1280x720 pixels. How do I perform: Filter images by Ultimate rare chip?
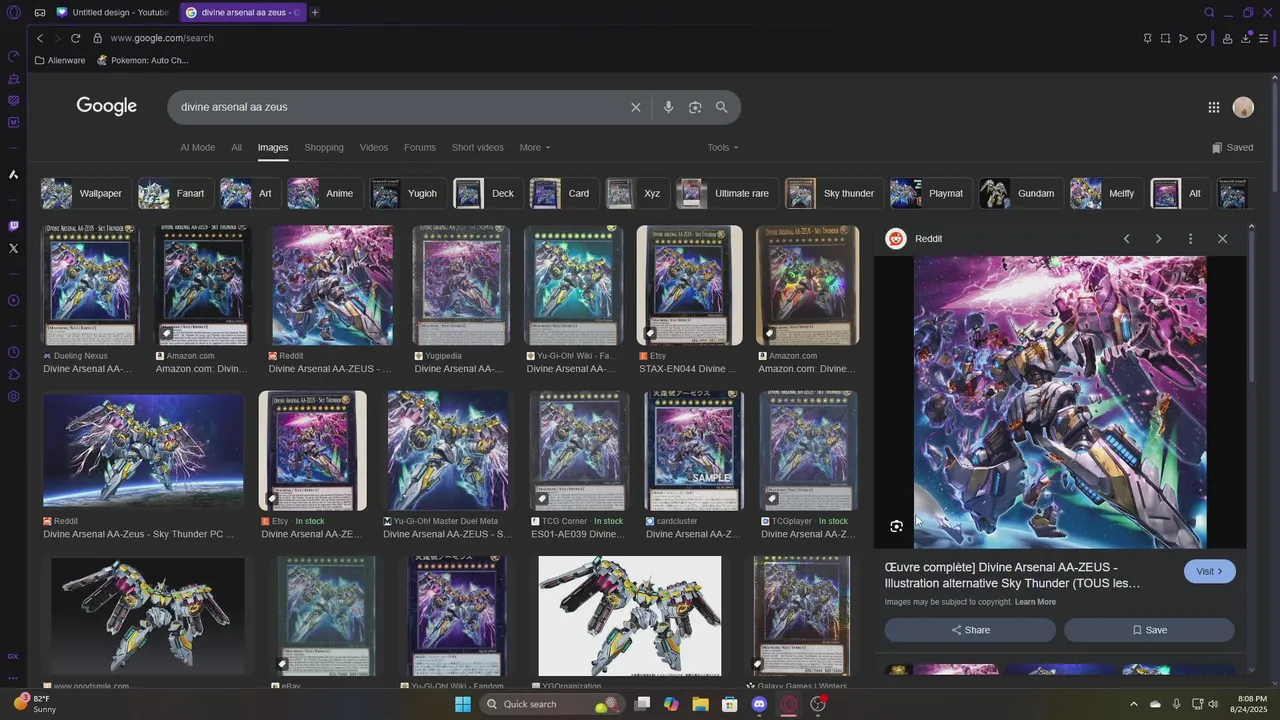(x=725, y=193)
